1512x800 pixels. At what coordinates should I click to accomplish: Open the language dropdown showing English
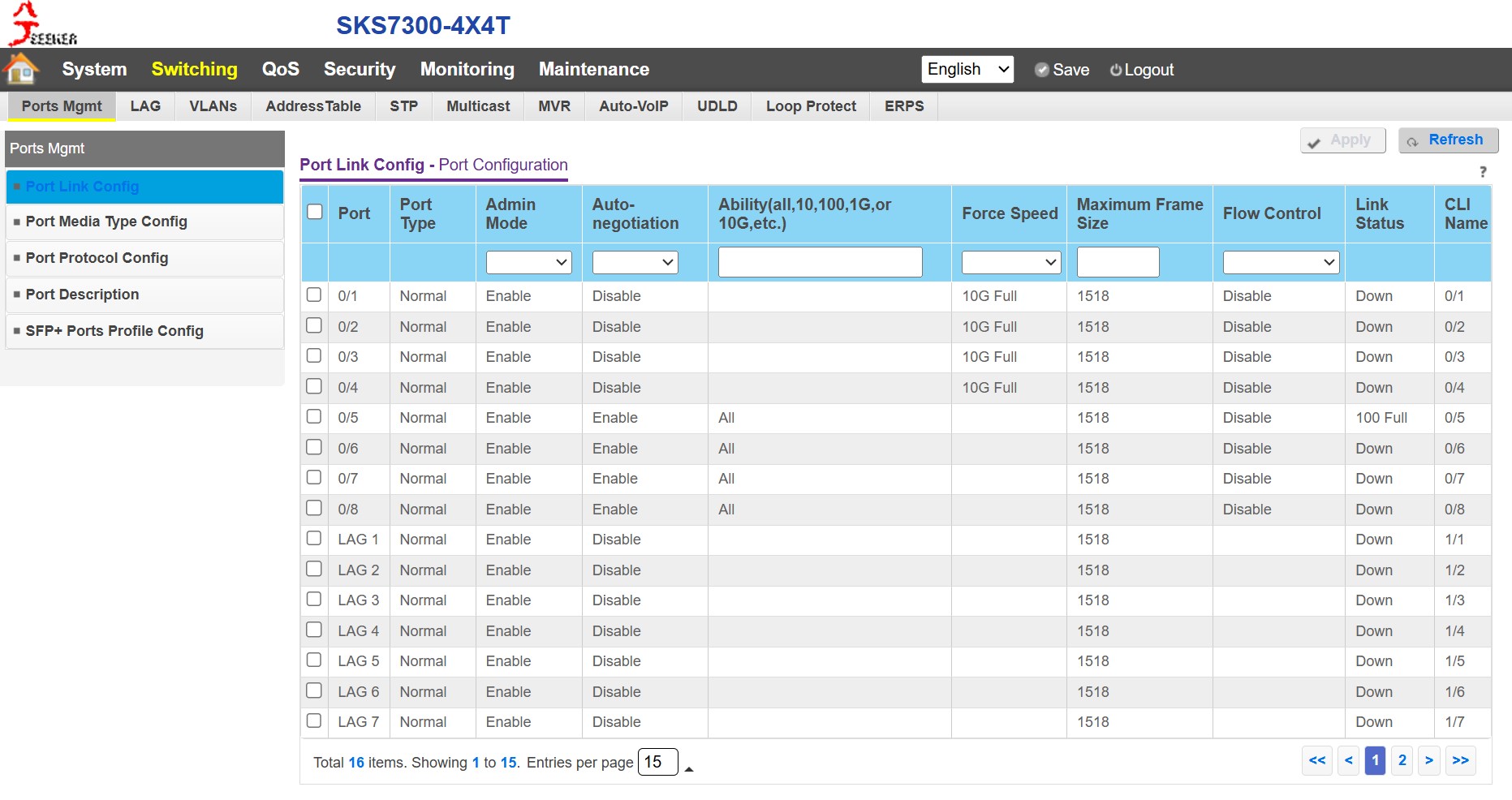pyautogui.click(x=967, y=69)
